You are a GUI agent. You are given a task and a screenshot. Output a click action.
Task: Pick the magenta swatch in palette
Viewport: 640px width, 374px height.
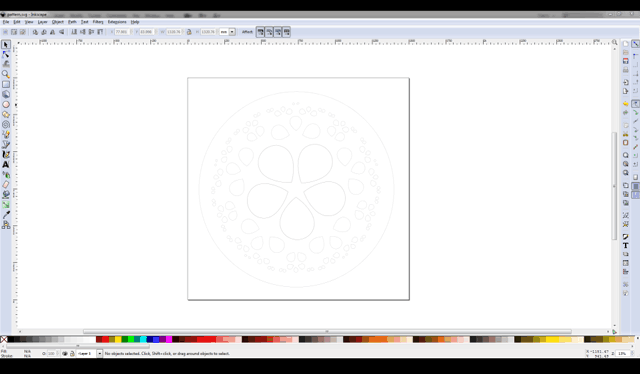pos(169,339)
